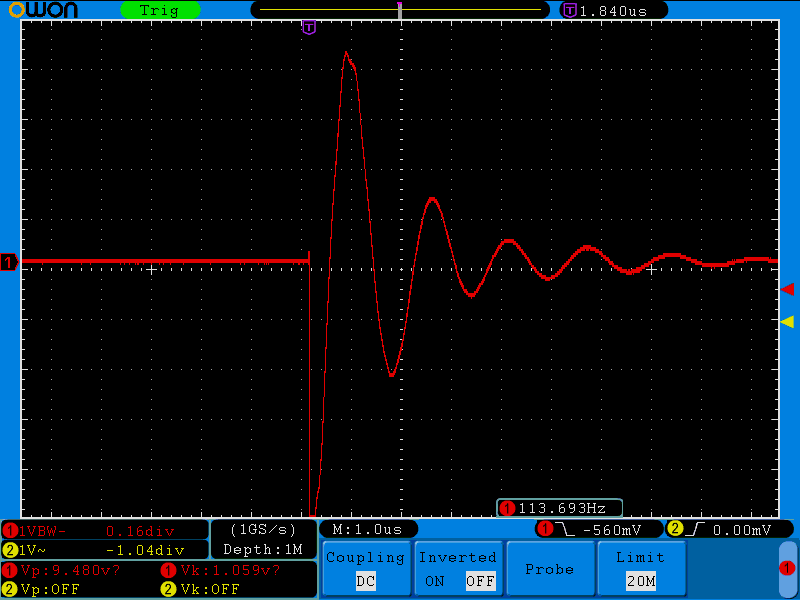Click the -1.04div channel 2 offset
Image resolution: width=800 pixels, height=600 pixels.
point(145,551)
